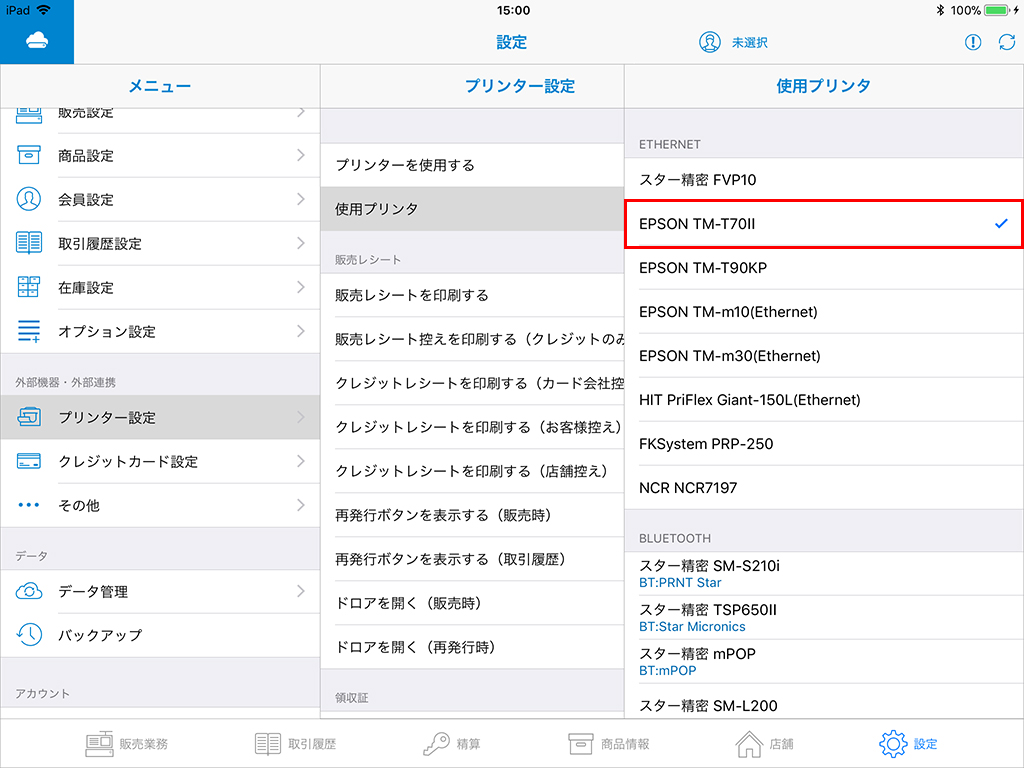
Task: Tap the 精算 key icon
Action: [x=436, y=744]
